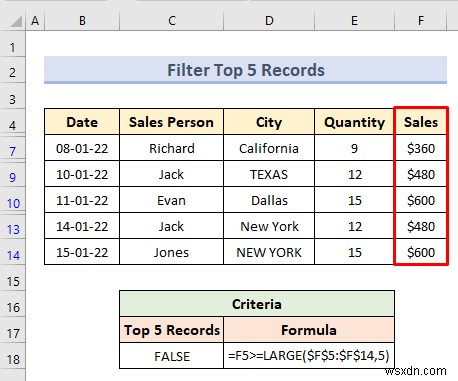Select the NEW YORK cell for Jones
Image resolution: width=458 pixels, height=381 pixels.
tap(269, 252)
